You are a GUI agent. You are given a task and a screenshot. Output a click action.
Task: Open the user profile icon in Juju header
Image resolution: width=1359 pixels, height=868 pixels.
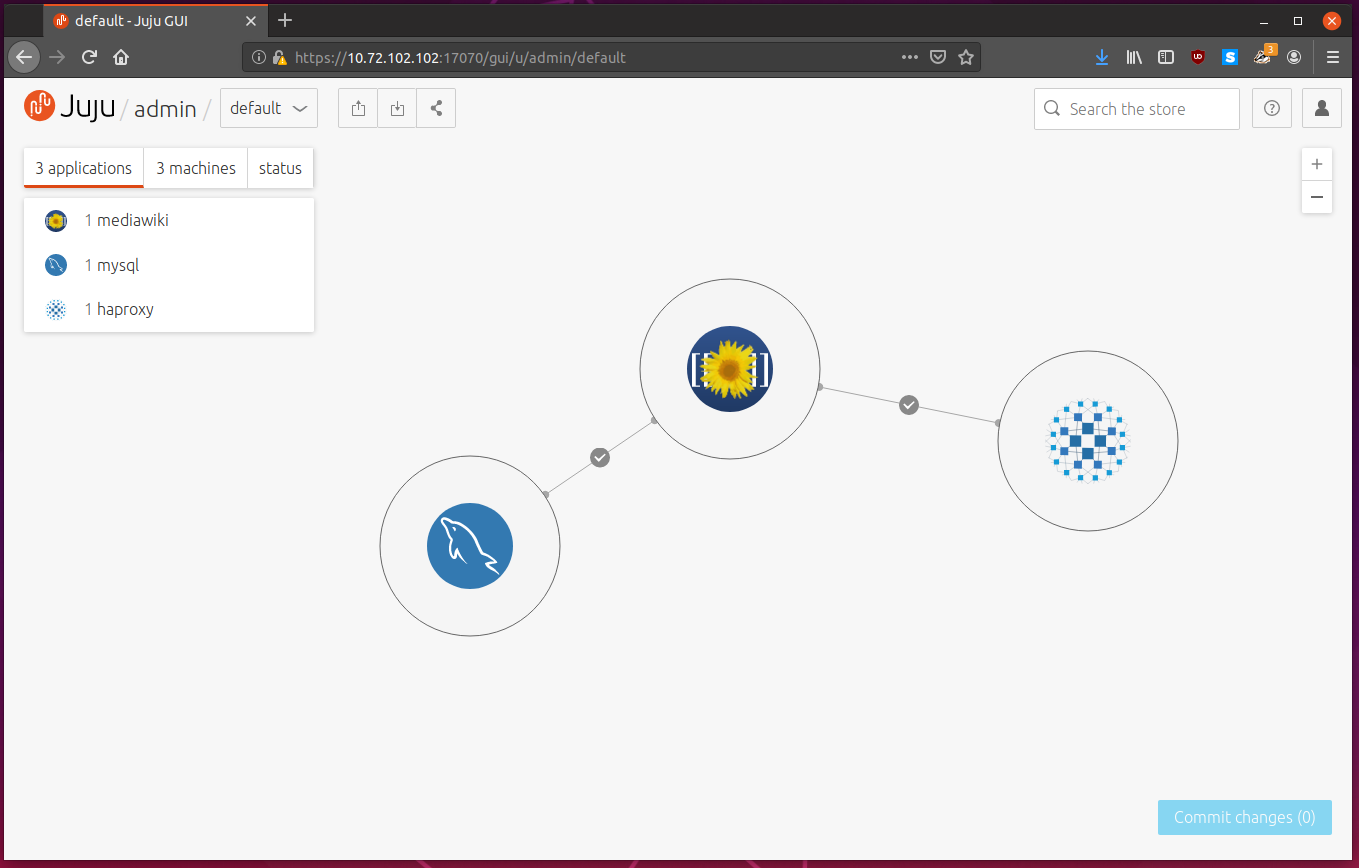[1321, 109]
